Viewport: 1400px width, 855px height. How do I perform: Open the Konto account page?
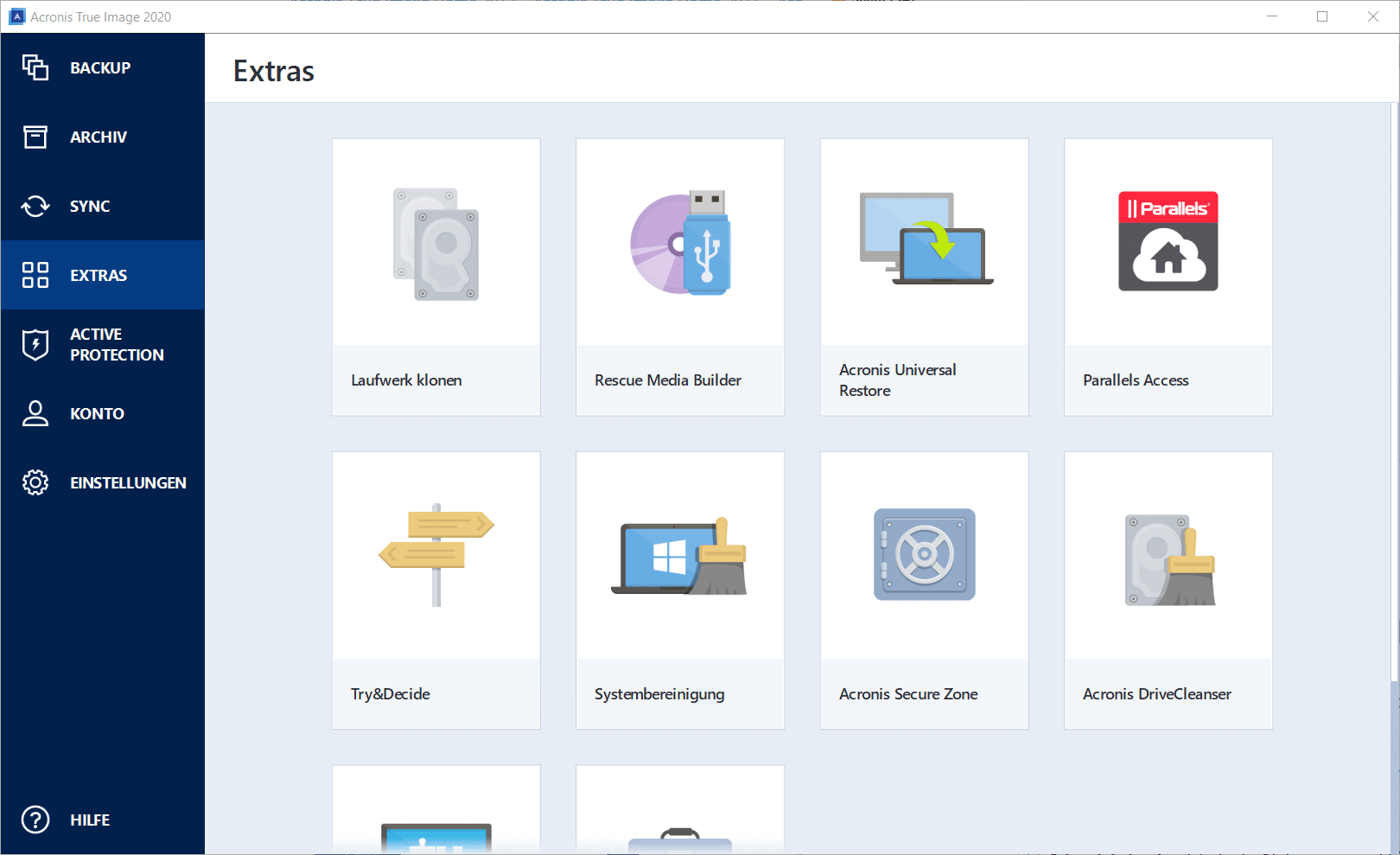(x=97, y=413)
